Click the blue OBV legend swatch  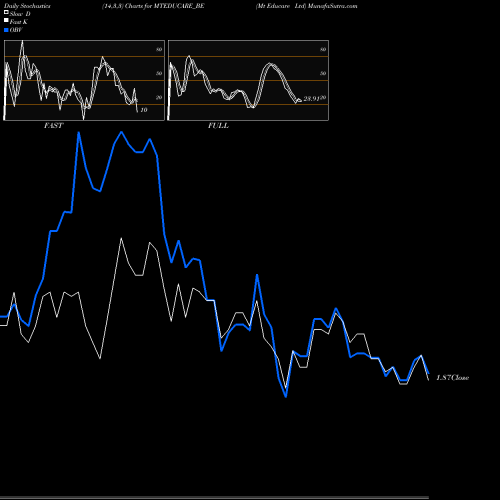point(6,30)
